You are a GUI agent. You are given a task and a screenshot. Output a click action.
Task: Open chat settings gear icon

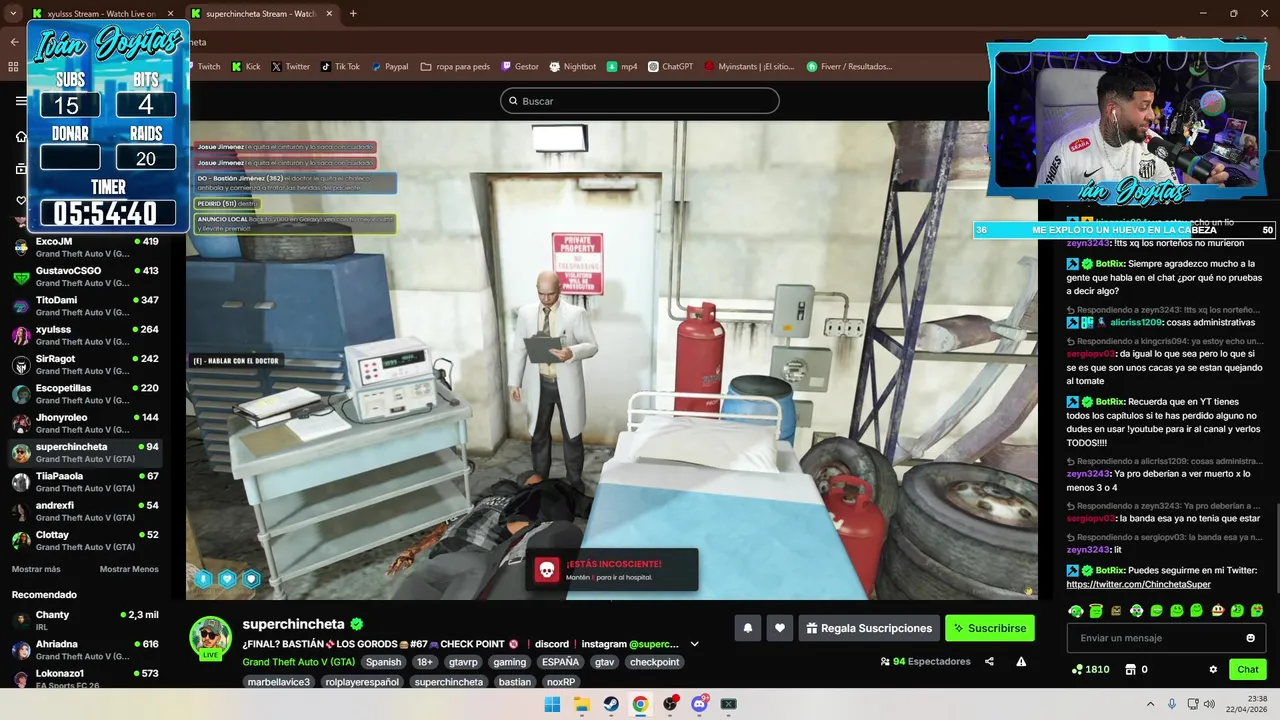click(1213, 669)
